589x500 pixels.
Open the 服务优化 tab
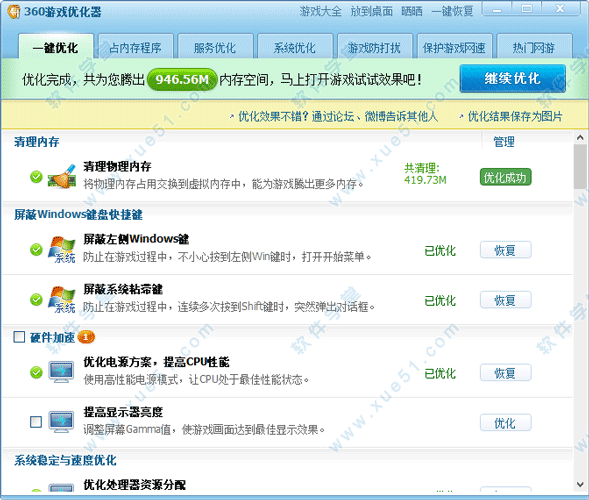pos(215,47)
